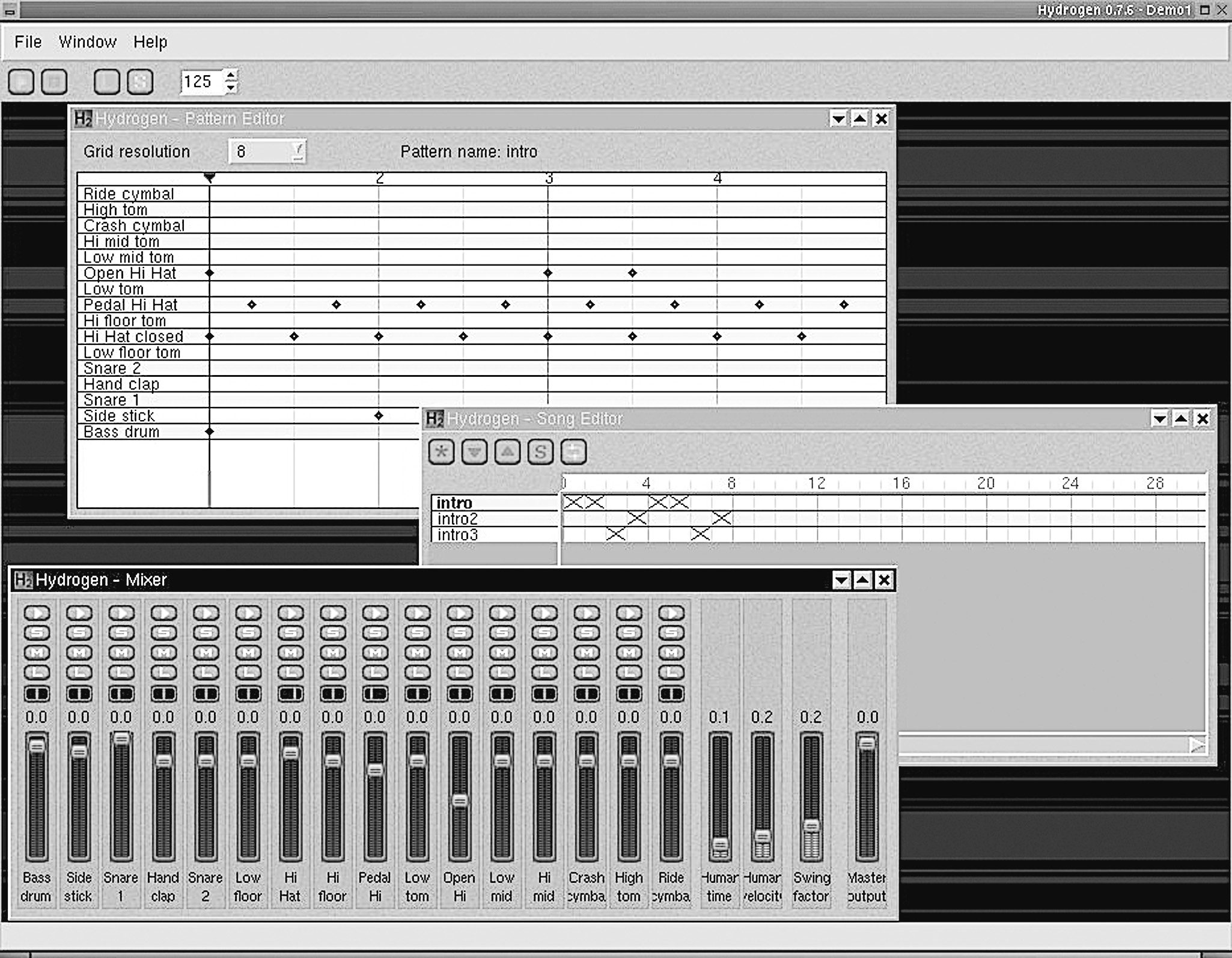This screenshot has height=958, width=1232.
Task: Play the Hand clap sample in Mixer
Action: pyautogui.click(x=163, y=613)
